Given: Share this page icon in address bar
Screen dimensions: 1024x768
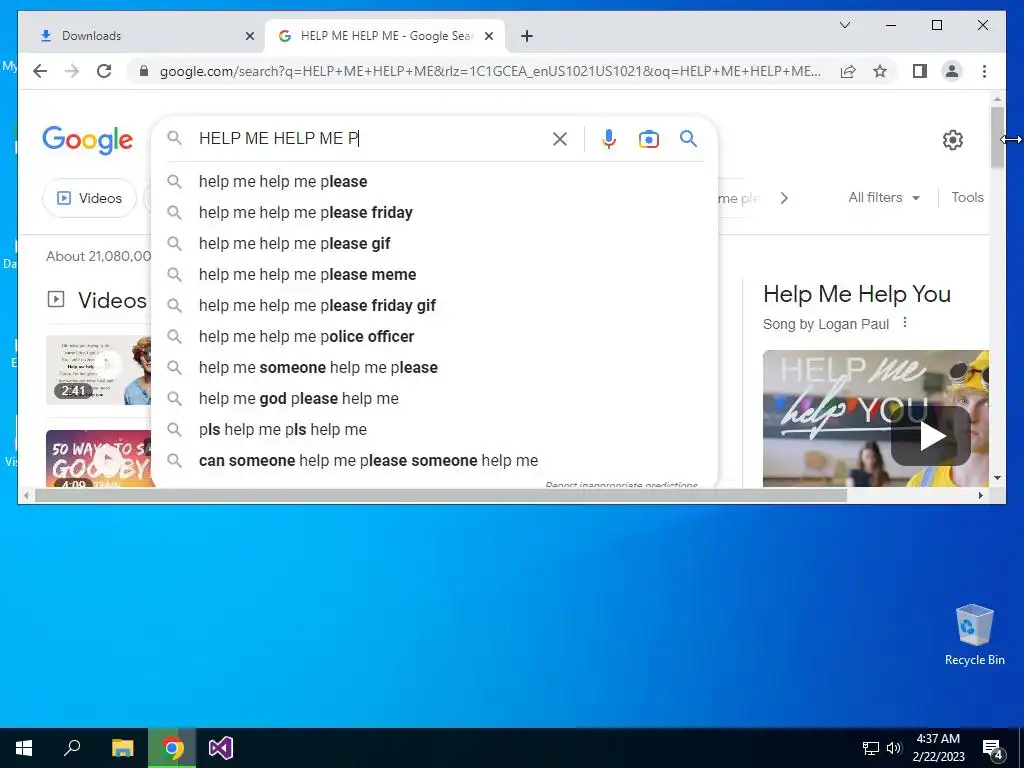Looking at the screenshot, I should coord(848,71).
